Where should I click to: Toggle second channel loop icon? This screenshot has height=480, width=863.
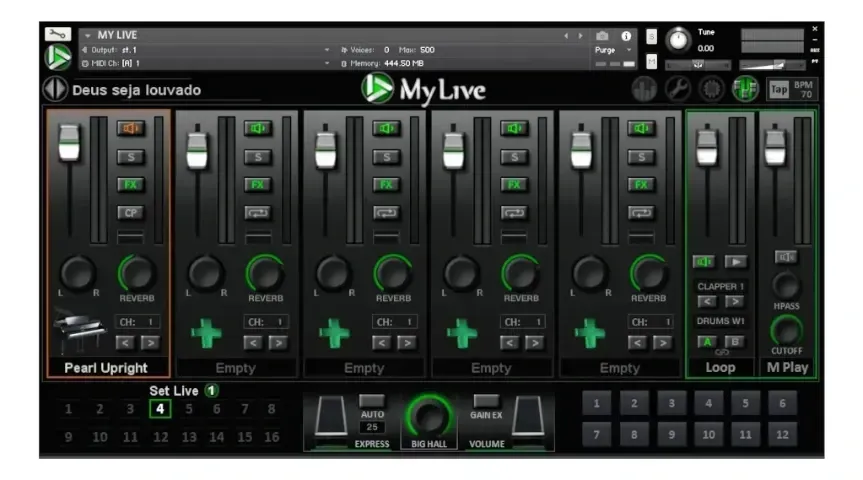coord(258,212)
